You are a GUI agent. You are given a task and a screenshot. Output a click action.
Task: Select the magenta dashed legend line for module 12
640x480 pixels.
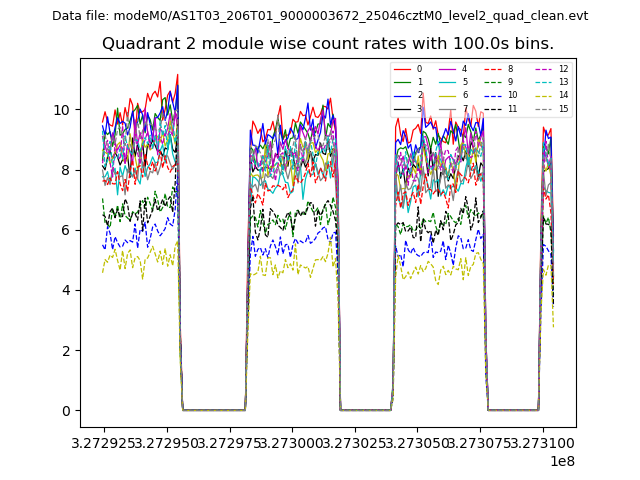click(543, 69)
